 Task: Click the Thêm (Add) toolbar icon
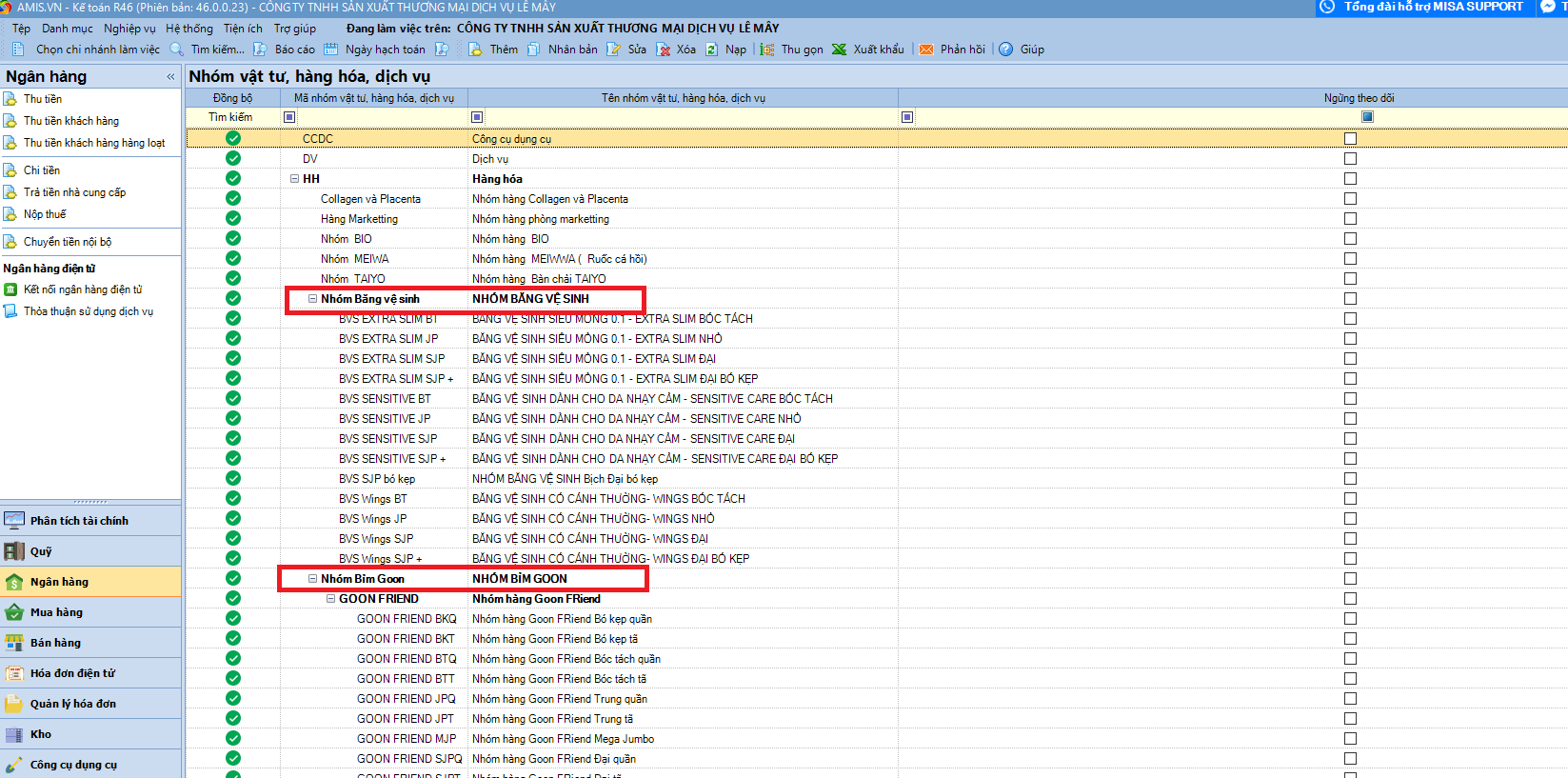point(476,50)
